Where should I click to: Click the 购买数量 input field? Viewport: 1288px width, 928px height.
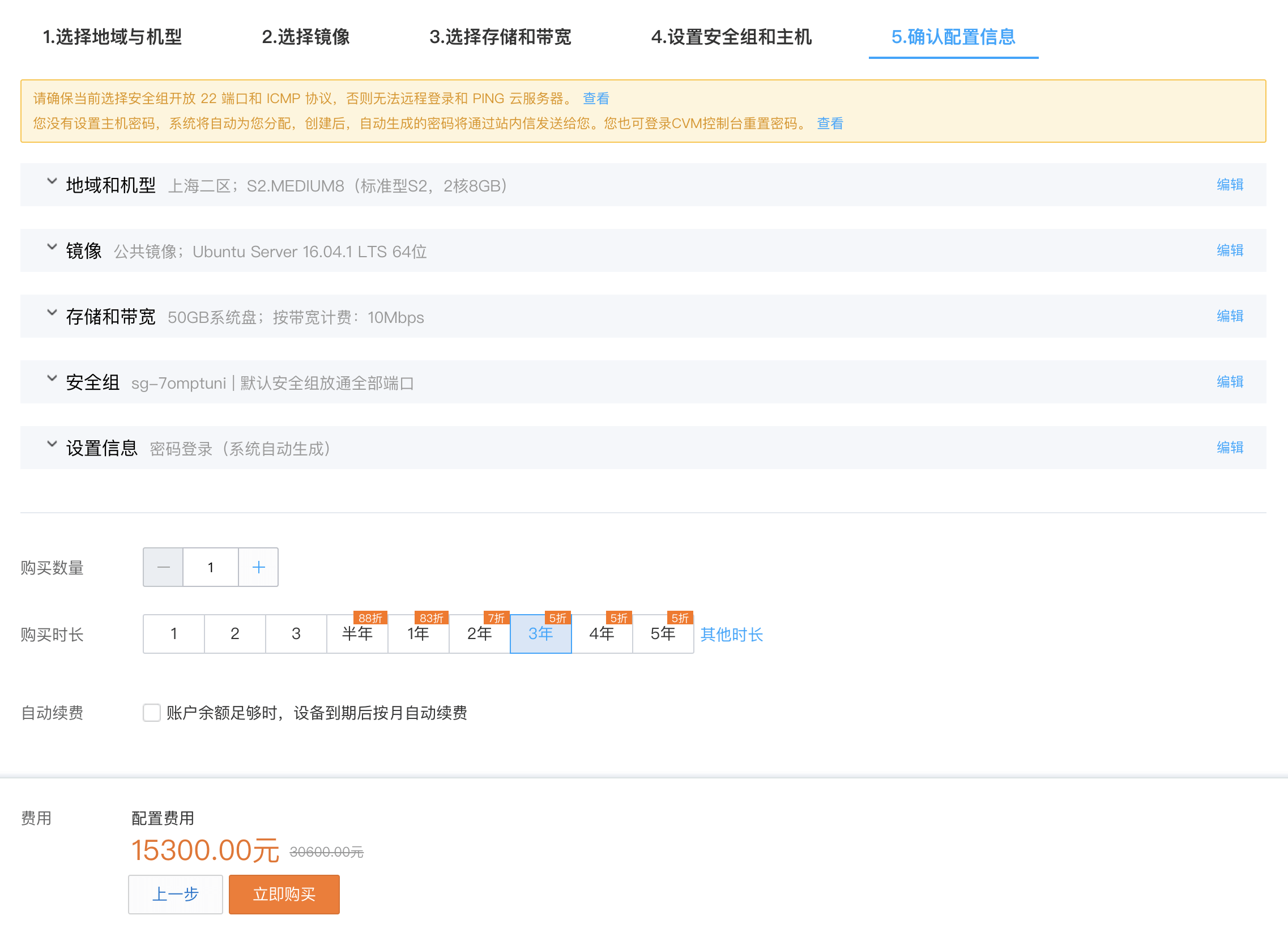(x=211, y=567)
